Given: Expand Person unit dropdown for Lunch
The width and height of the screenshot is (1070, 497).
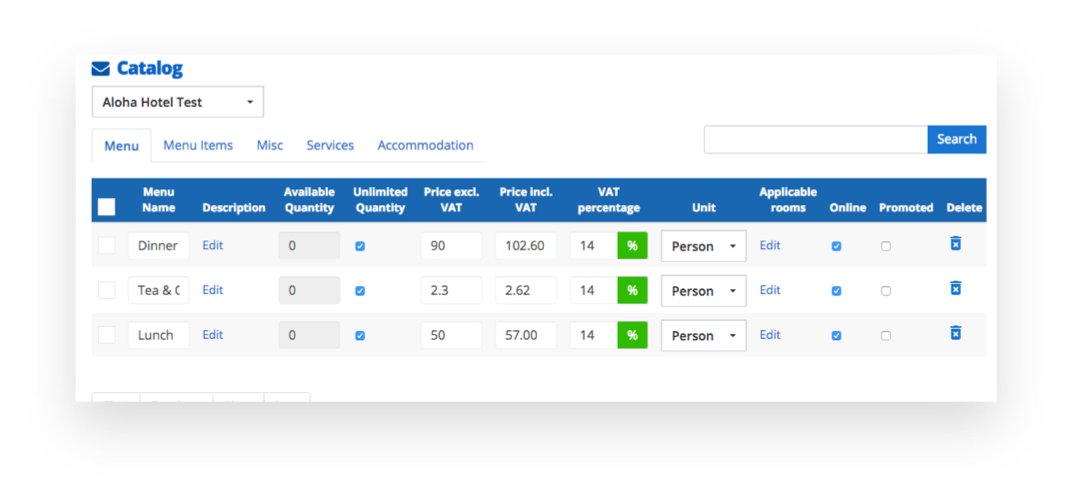Looking at the screenshot, I should [703, 336].
